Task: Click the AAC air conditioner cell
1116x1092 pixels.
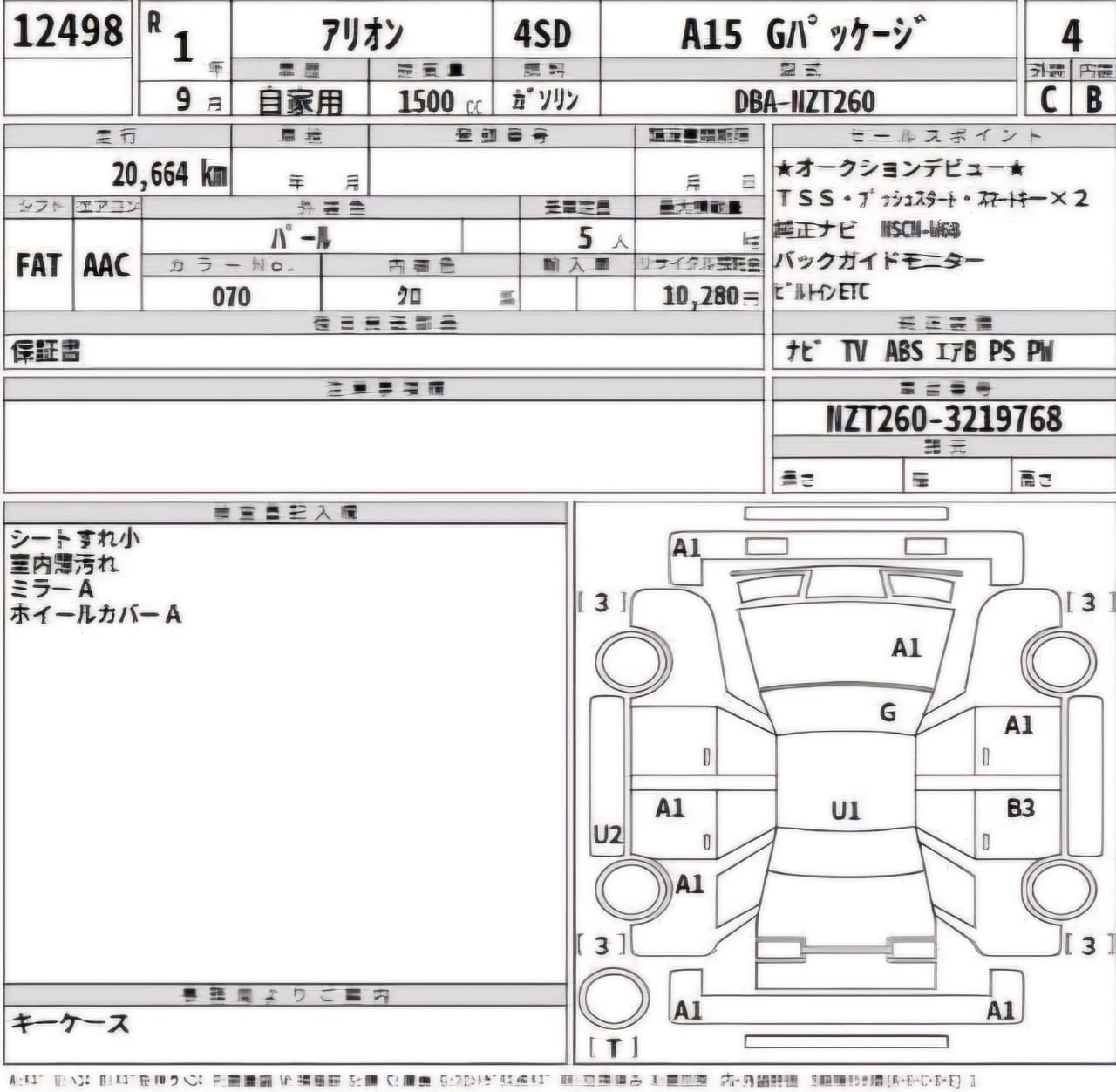Action: pos(106,266)
